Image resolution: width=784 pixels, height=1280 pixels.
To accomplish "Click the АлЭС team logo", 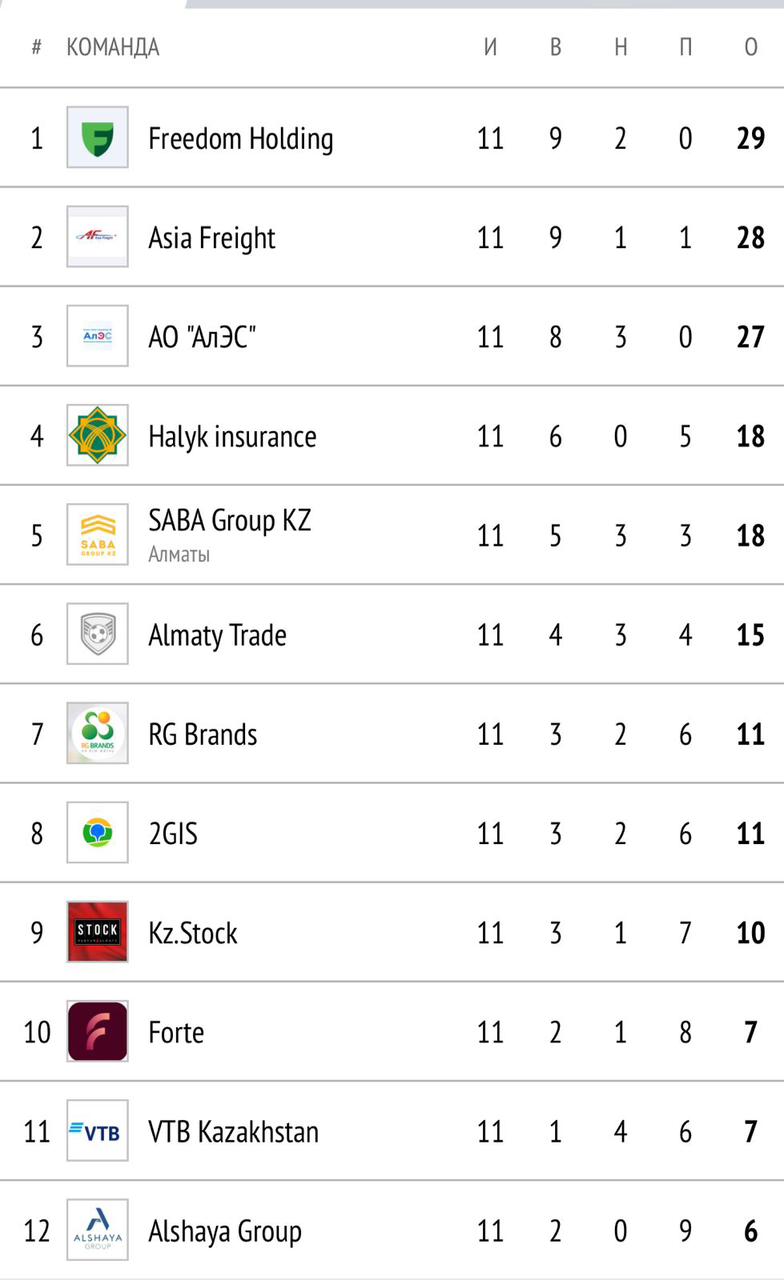I will 97,336.
